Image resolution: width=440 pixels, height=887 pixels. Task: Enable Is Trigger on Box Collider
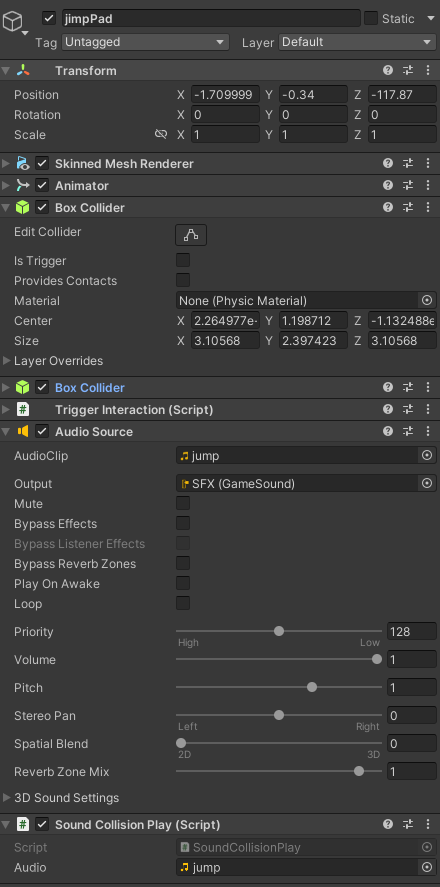click(183, 260)
